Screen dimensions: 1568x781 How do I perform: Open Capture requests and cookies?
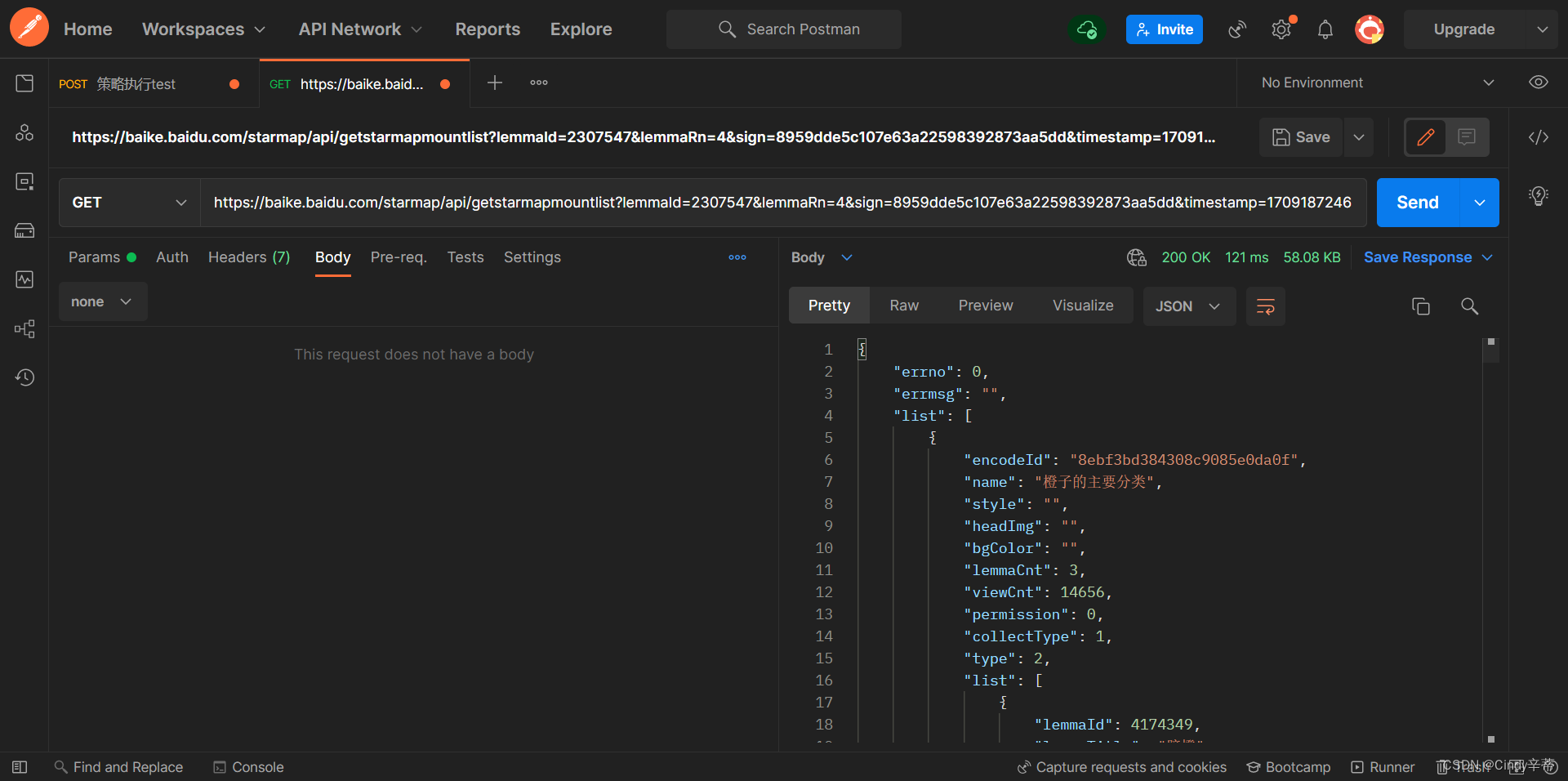tap(1121, 767)
